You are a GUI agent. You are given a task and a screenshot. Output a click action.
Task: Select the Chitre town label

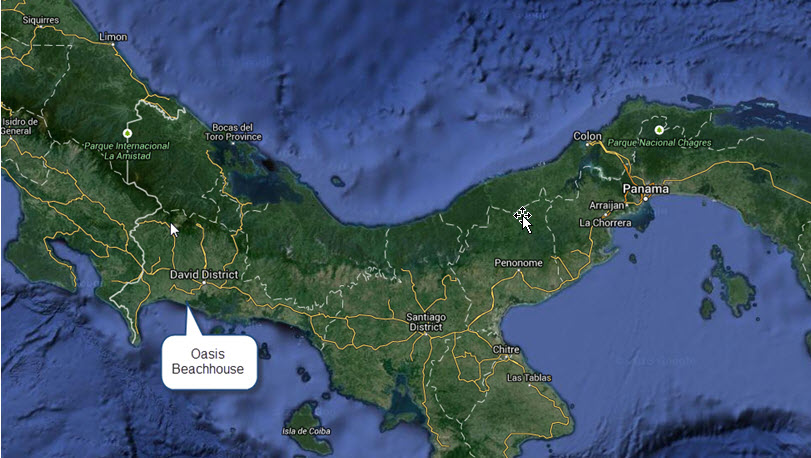[x=508, y=349]
